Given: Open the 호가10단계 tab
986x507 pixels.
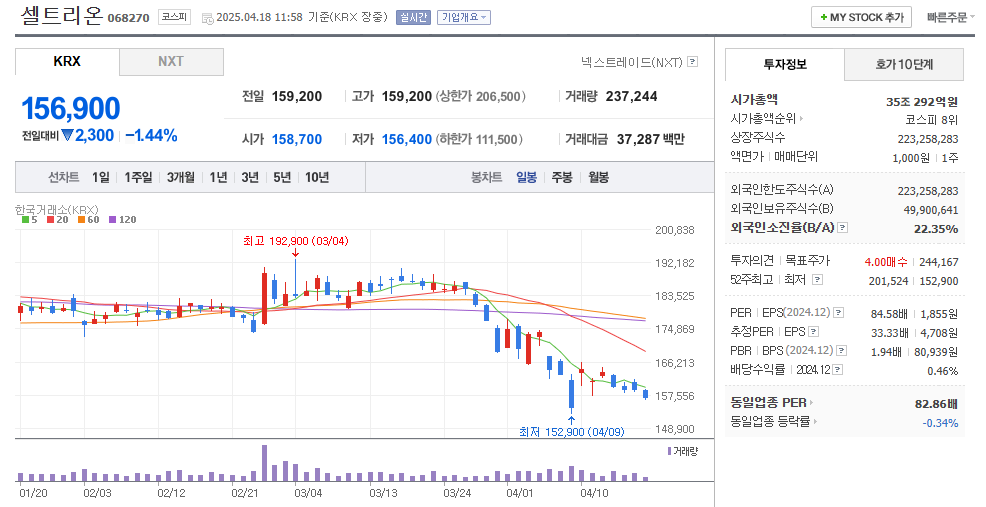Looking at the screenshot, I should (904, 64).
